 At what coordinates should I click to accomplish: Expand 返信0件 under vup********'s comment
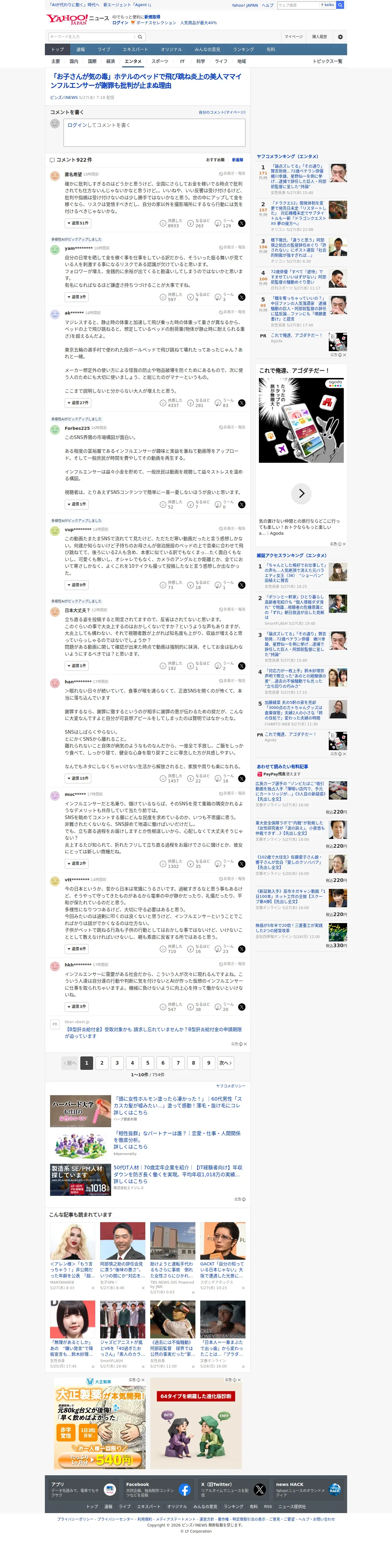pyautogui.click(x=76, y=585)
